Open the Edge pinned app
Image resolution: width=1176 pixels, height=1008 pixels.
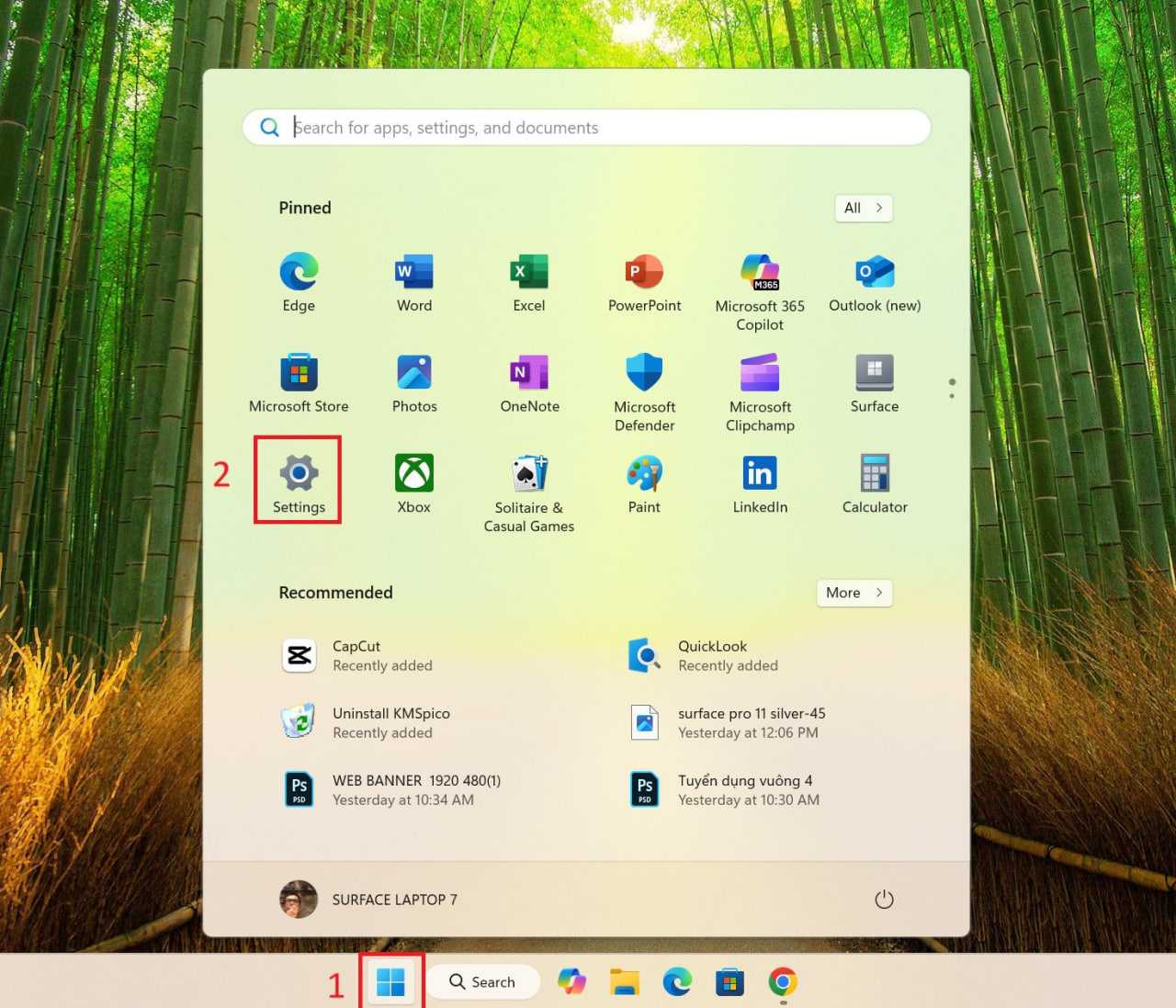[x=299, y=284]
